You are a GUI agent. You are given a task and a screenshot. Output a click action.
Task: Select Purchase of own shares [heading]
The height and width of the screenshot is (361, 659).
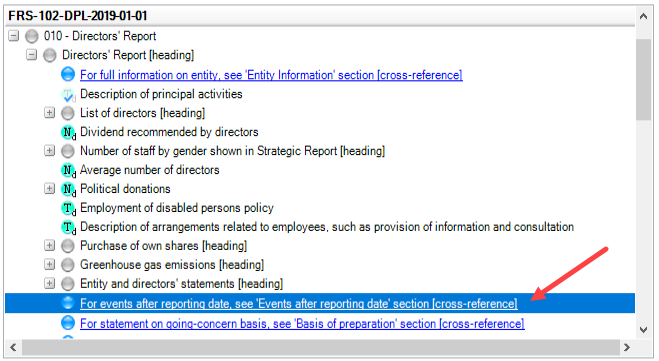[x=163, y=246]
